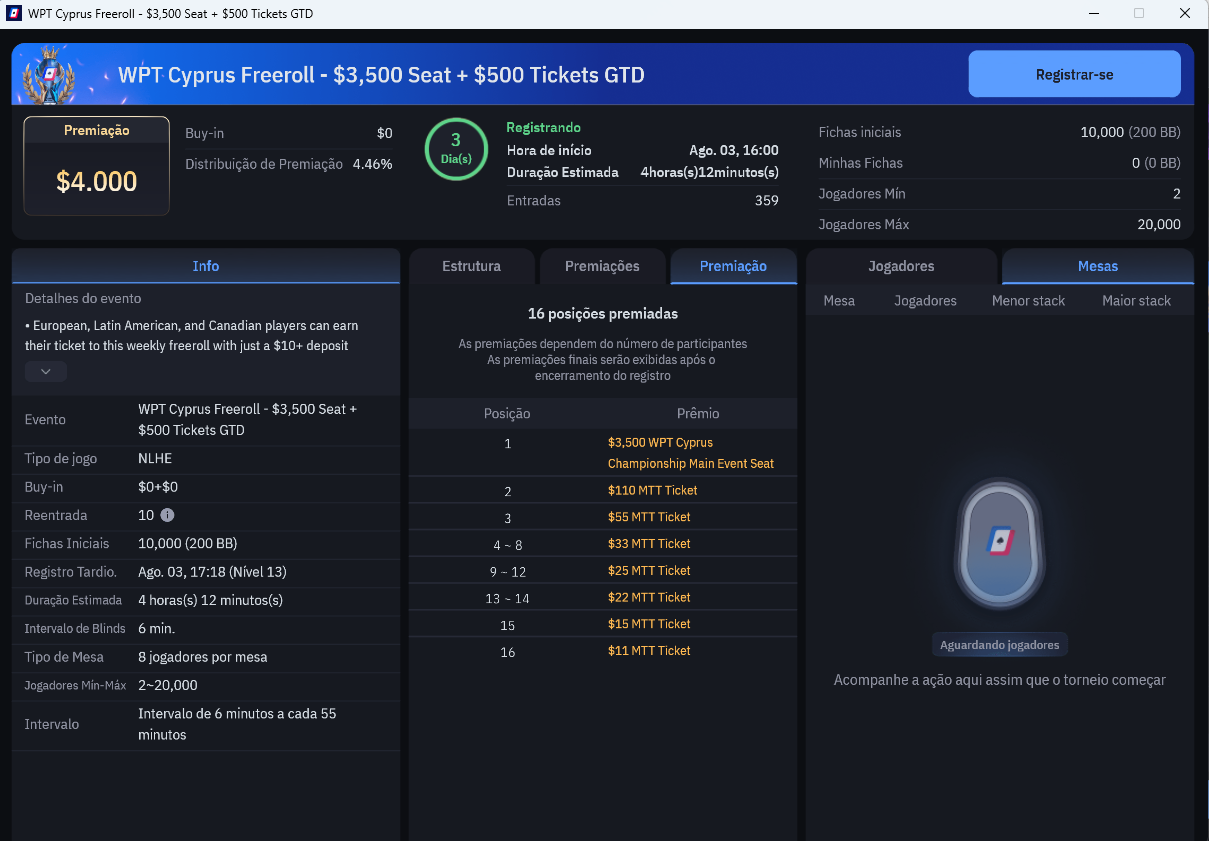Click the $25 MTT Ticket prize
This screenshot has height=841, width=1209.
pyautogui.click(x=649, y=571)
